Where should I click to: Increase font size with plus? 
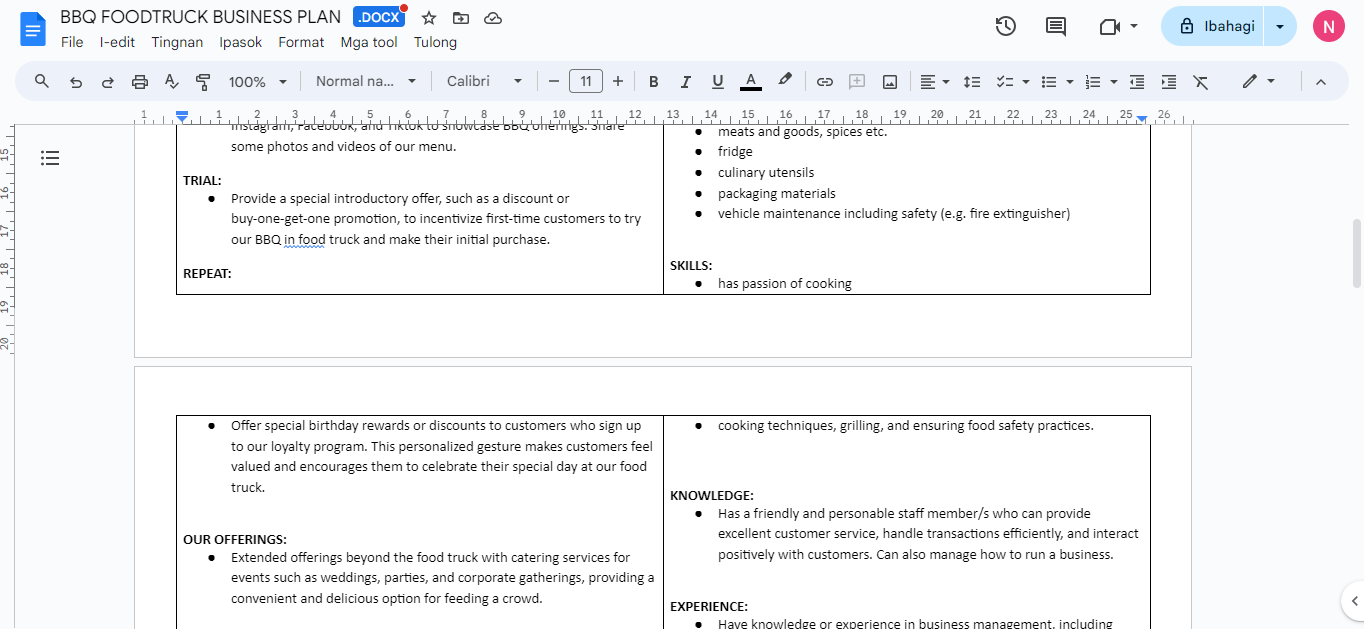pyautogui.click(x=618, y=82)
